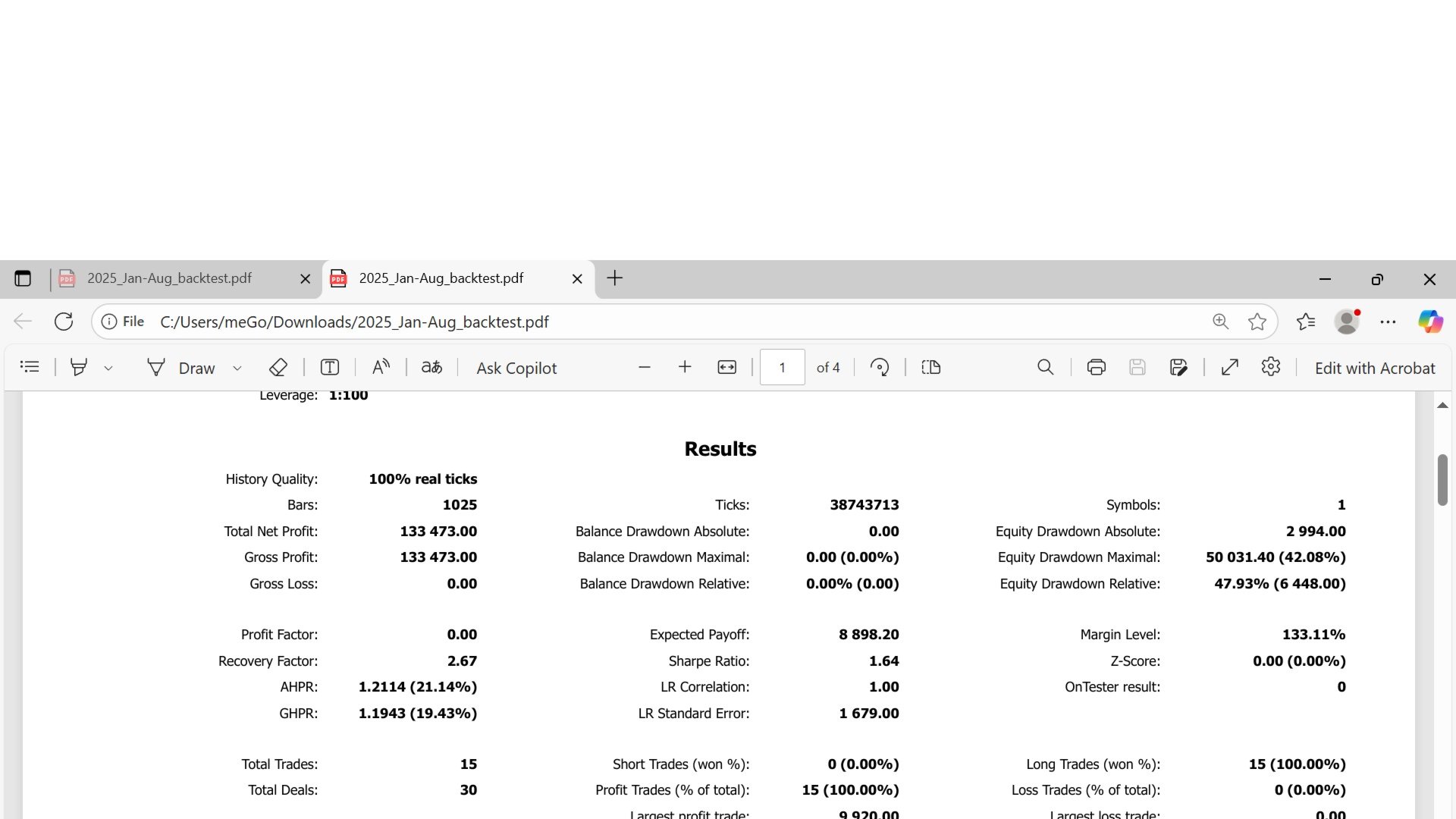Start Read aloud
Viewport: 1456px width, 819px height.
[381, 367]
